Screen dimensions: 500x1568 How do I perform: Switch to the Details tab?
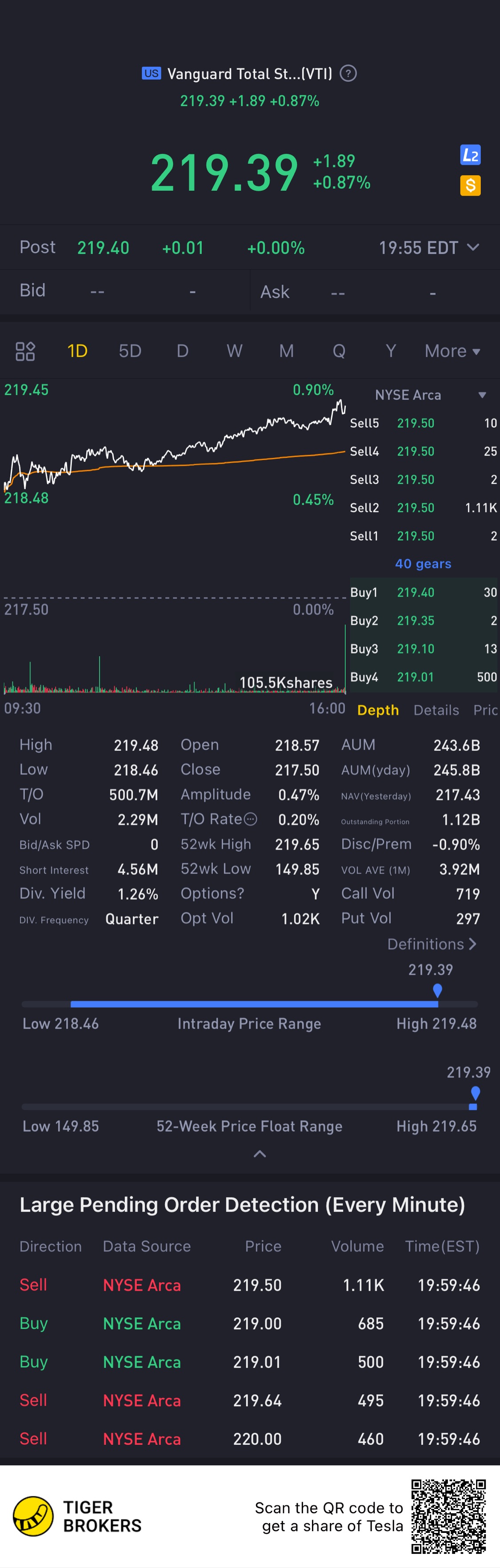pyautogui.click(x=436, y=710)
